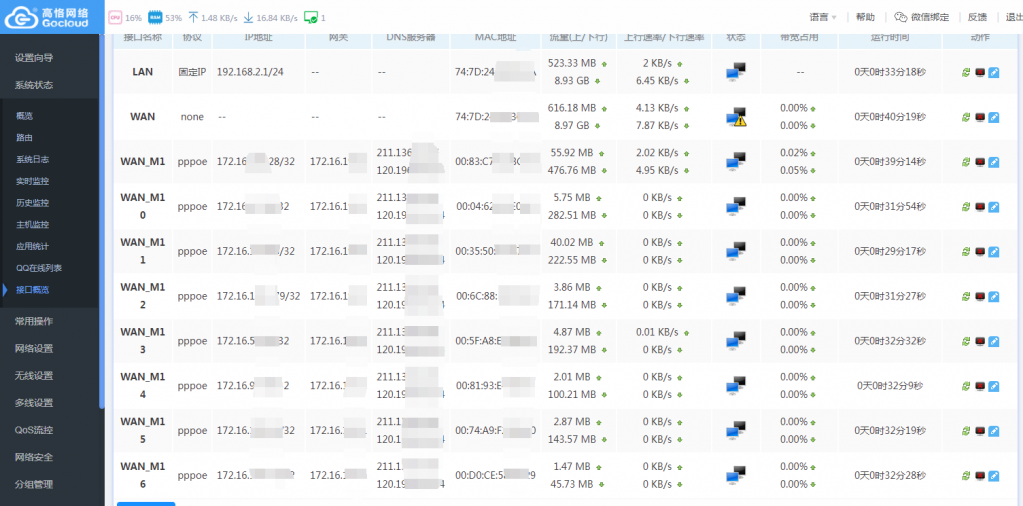
Task: Open the 反馈 feedback link
Action: 977,18
